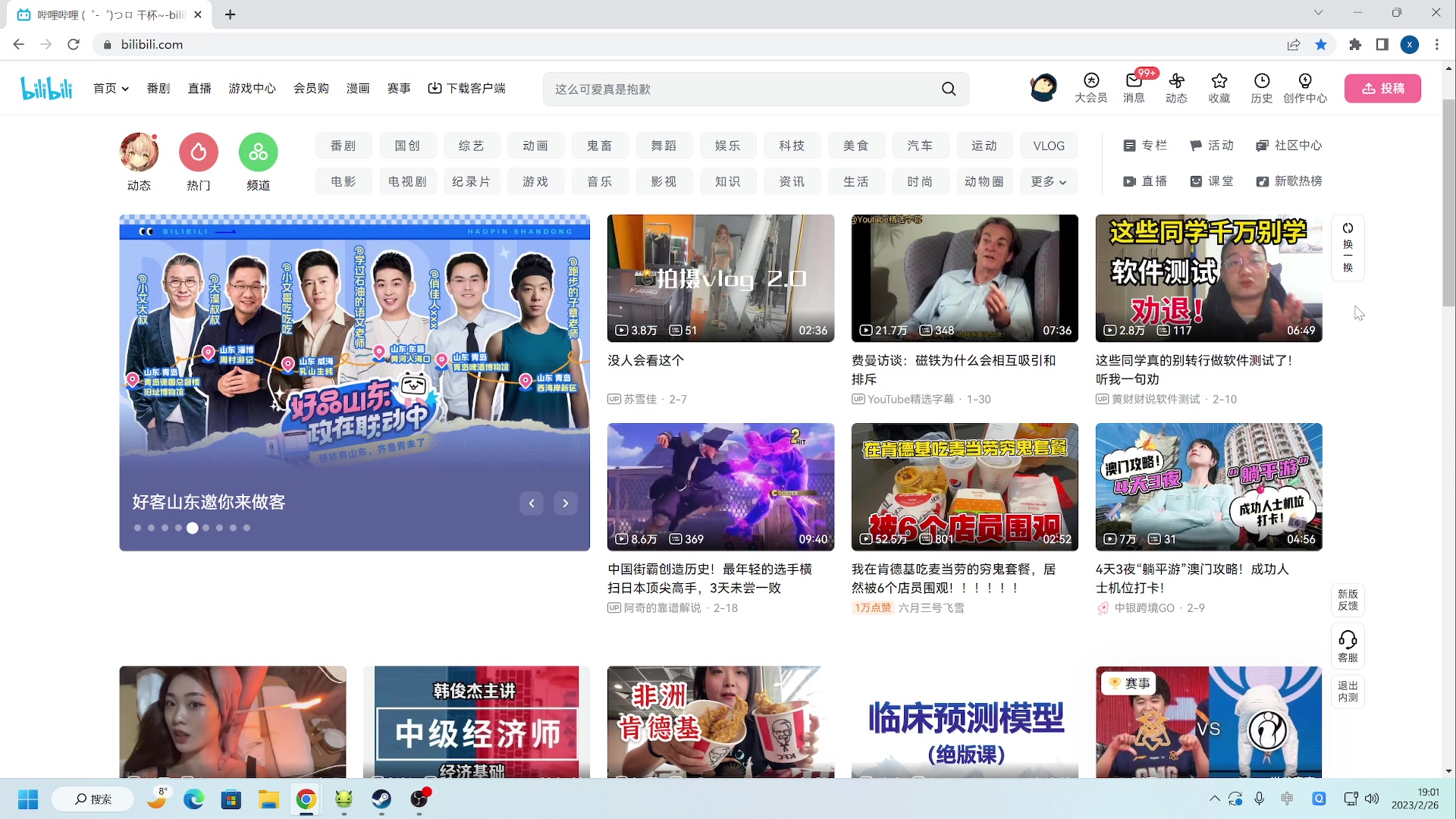
Task: Click the pink 投稿 upload button
Action: (1382, 89)
